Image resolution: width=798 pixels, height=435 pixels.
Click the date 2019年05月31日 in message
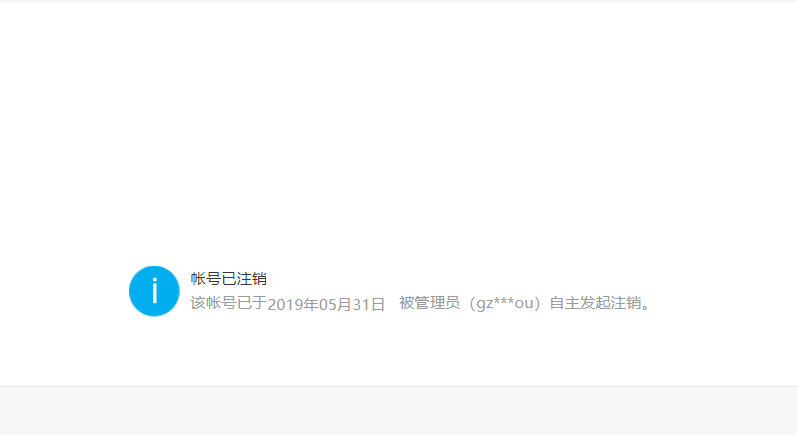click(x=326, y=304)
